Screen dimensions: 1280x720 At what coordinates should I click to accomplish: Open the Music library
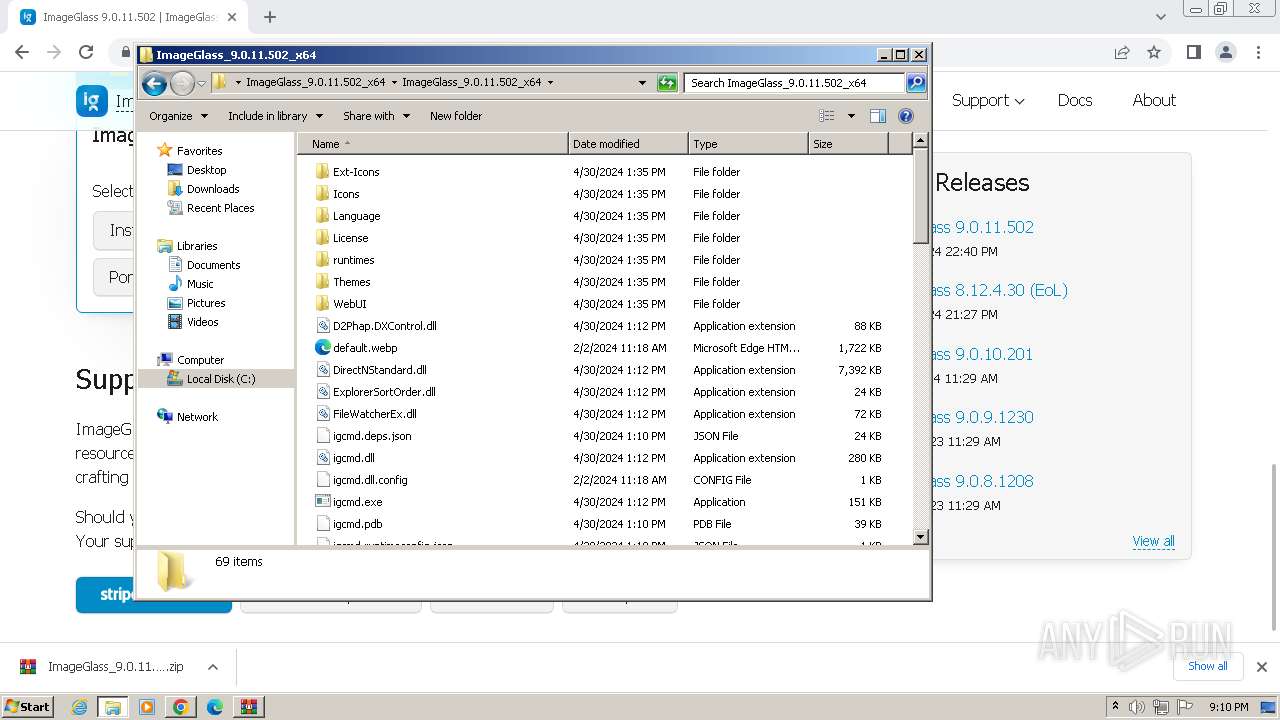[x=200, y=284]
